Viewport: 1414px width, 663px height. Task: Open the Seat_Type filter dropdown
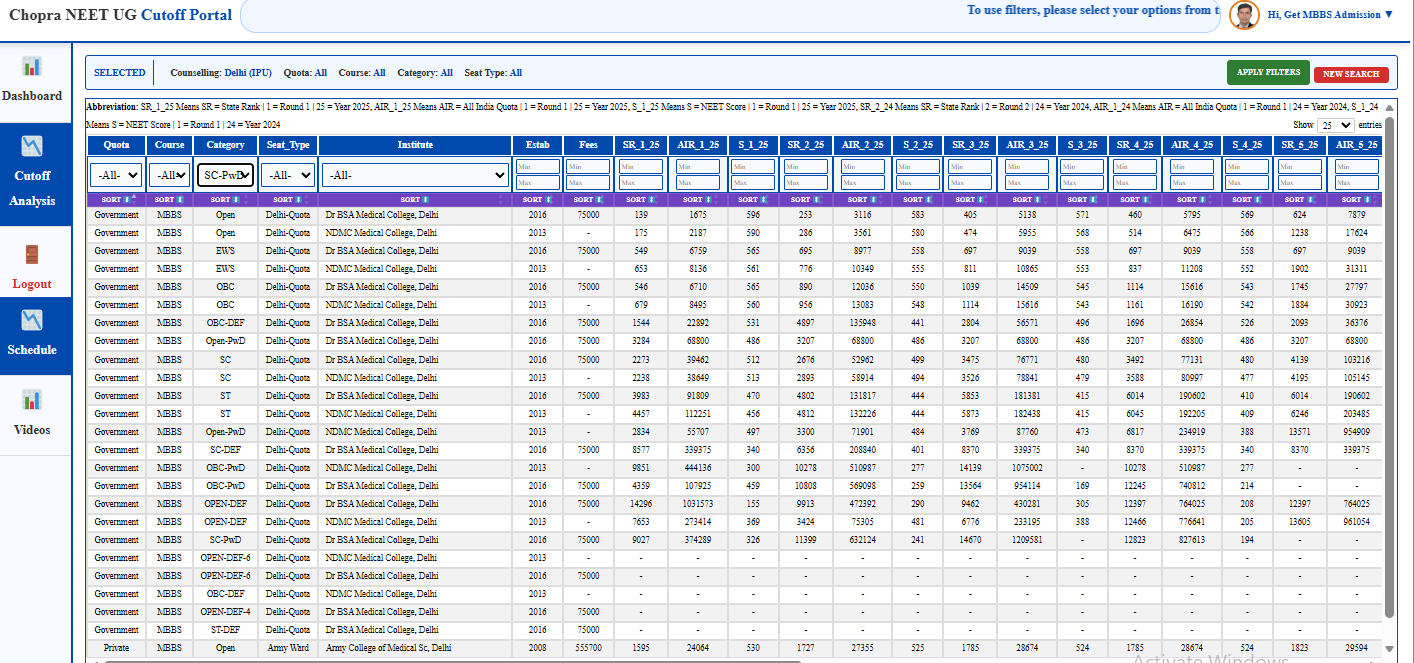pos(288,176)
